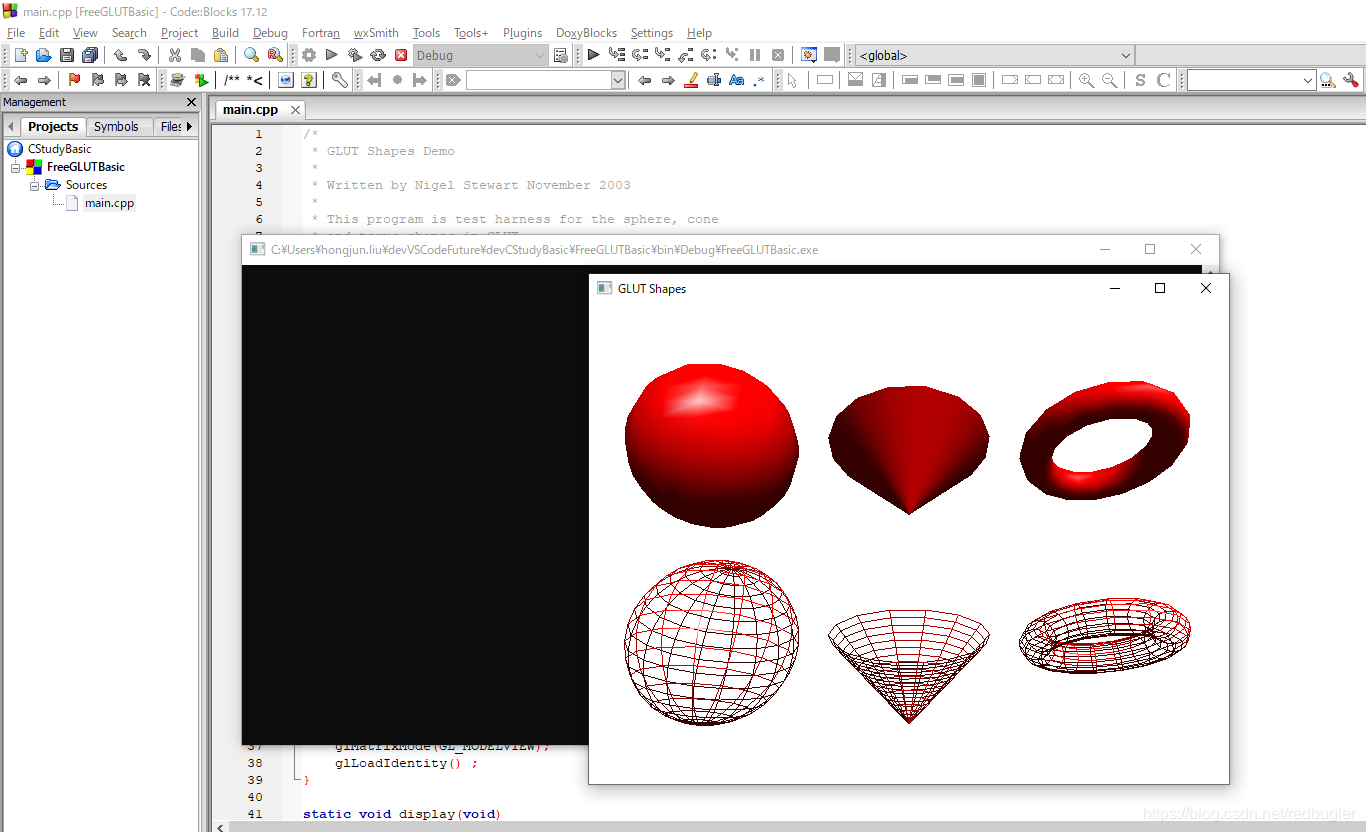Image resolution: width=1366 pixels, height=832 pixels.
Task: Show previous Management tabs with left arrow
Action: pyautogui.click(x=10, y=126)
